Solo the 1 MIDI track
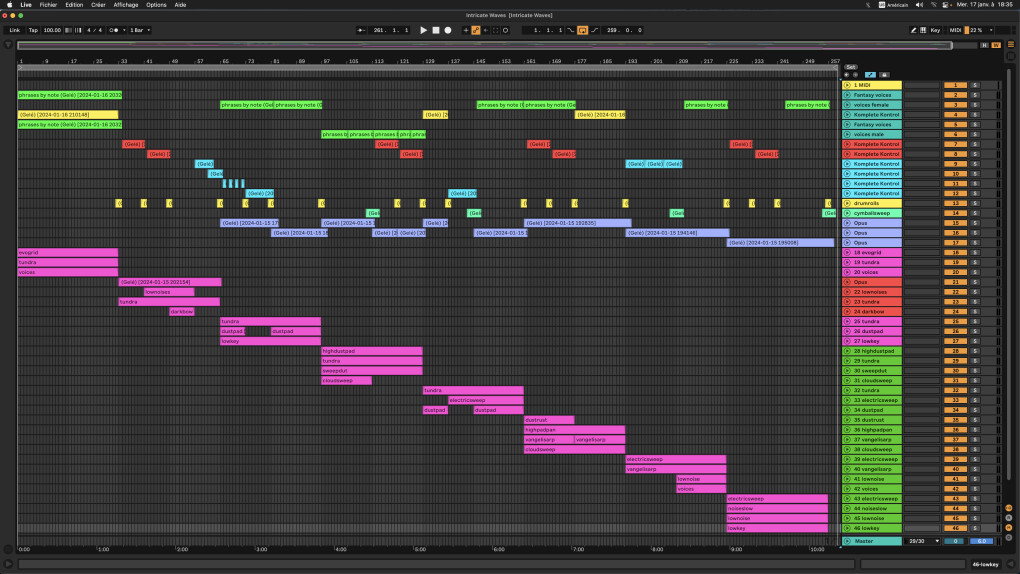Image resolution: width=1020 pixels, height=574 pixels. pos(975,85)
